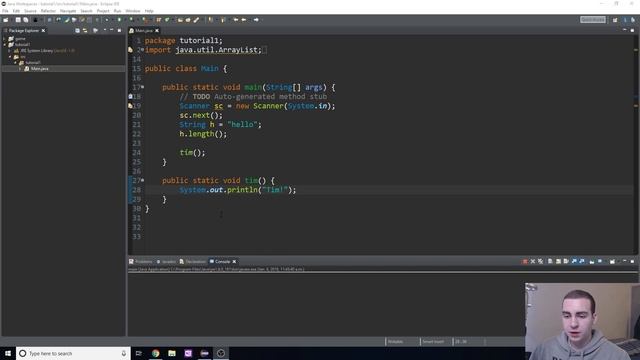This screenshot has width=640, height=360.
Task: Click the New file toolbar icon
Action: [x=6, y=20]
